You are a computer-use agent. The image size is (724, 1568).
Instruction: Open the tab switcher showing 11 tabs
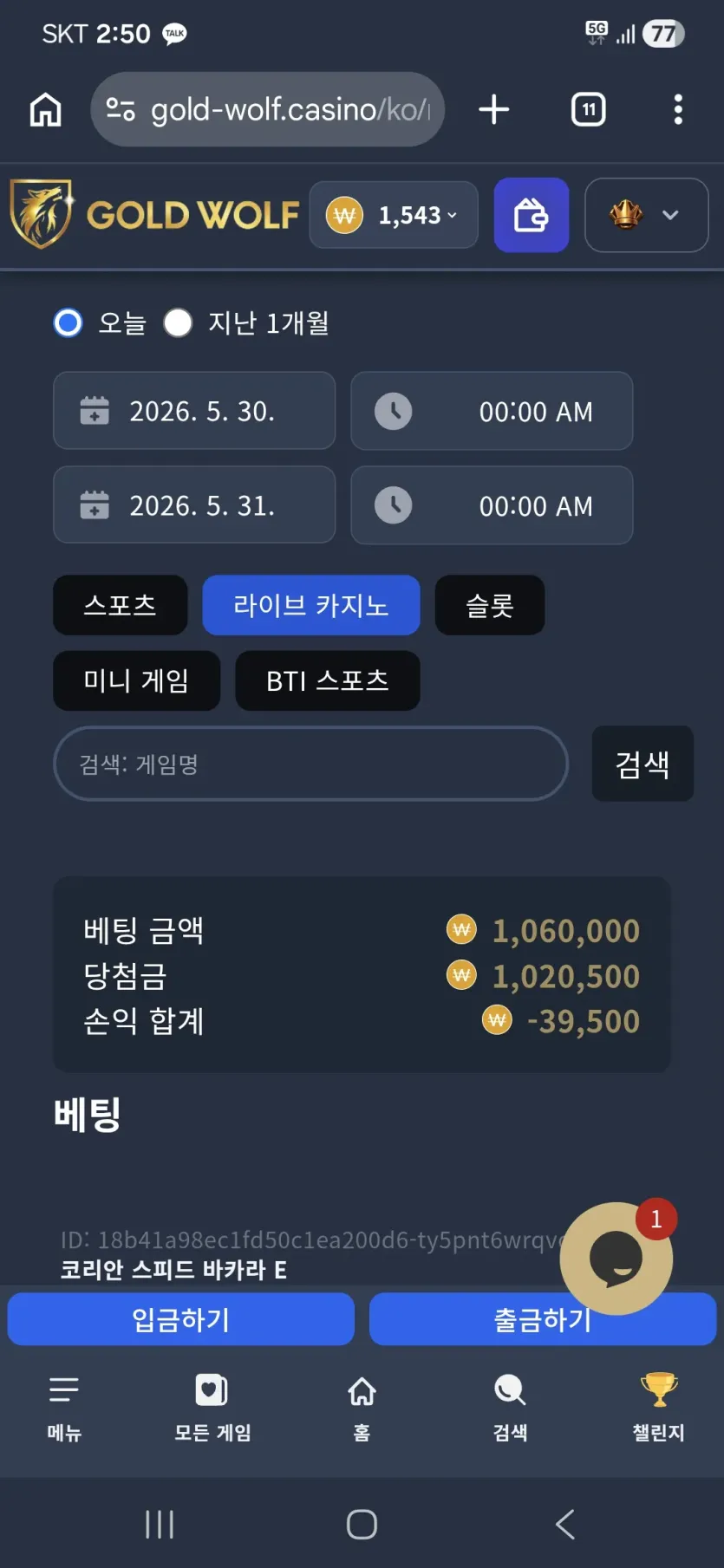589,110
